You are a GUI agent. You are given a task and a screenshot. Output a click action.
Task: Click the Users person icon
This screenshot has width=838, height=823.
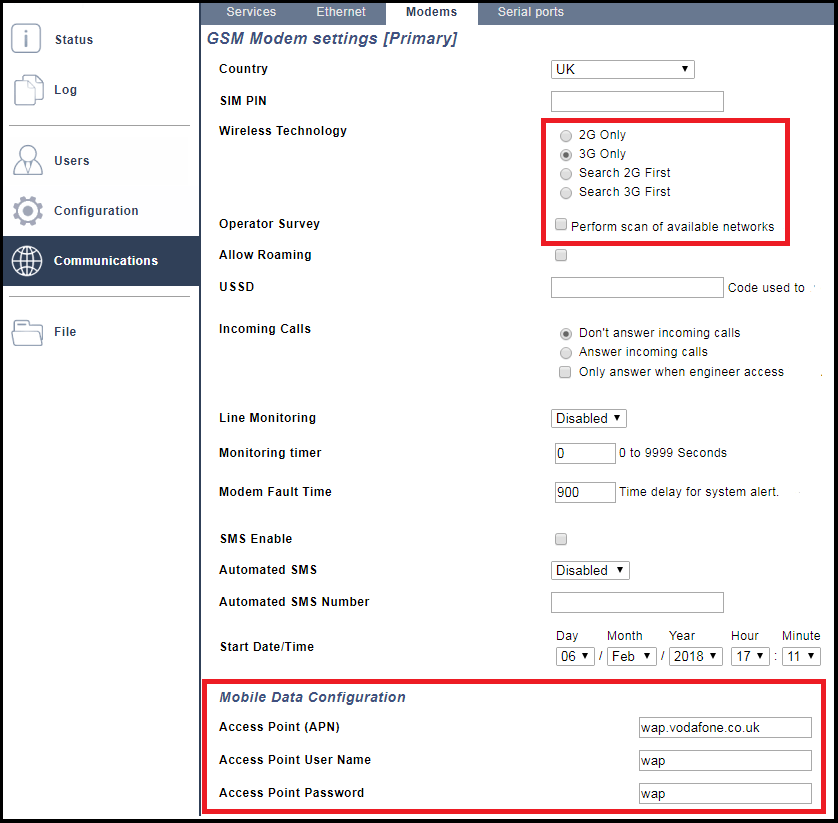click(28, 160)
